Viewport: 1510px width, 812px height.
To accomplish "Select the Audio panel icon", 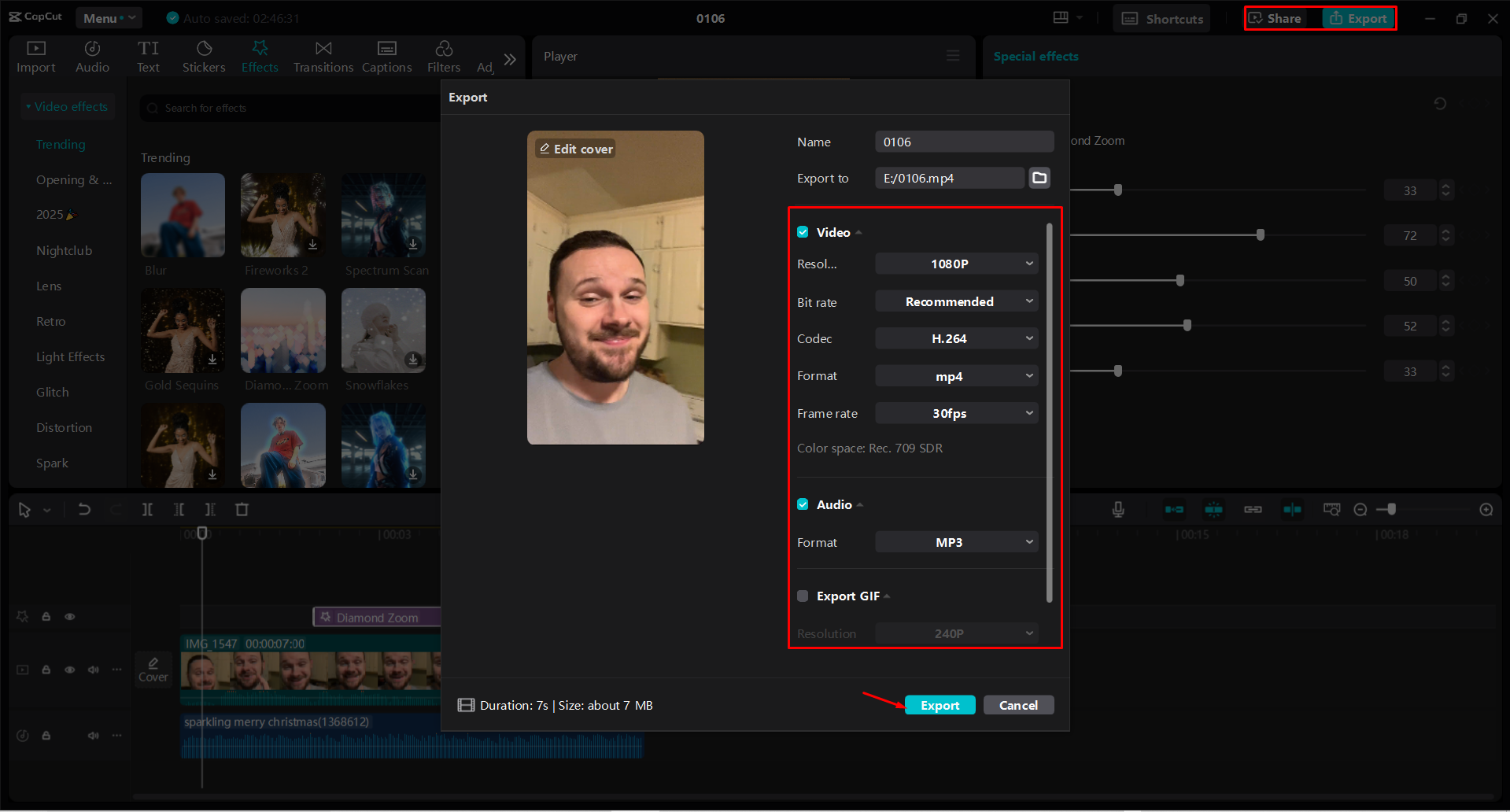I will click(x=91, y=55).
